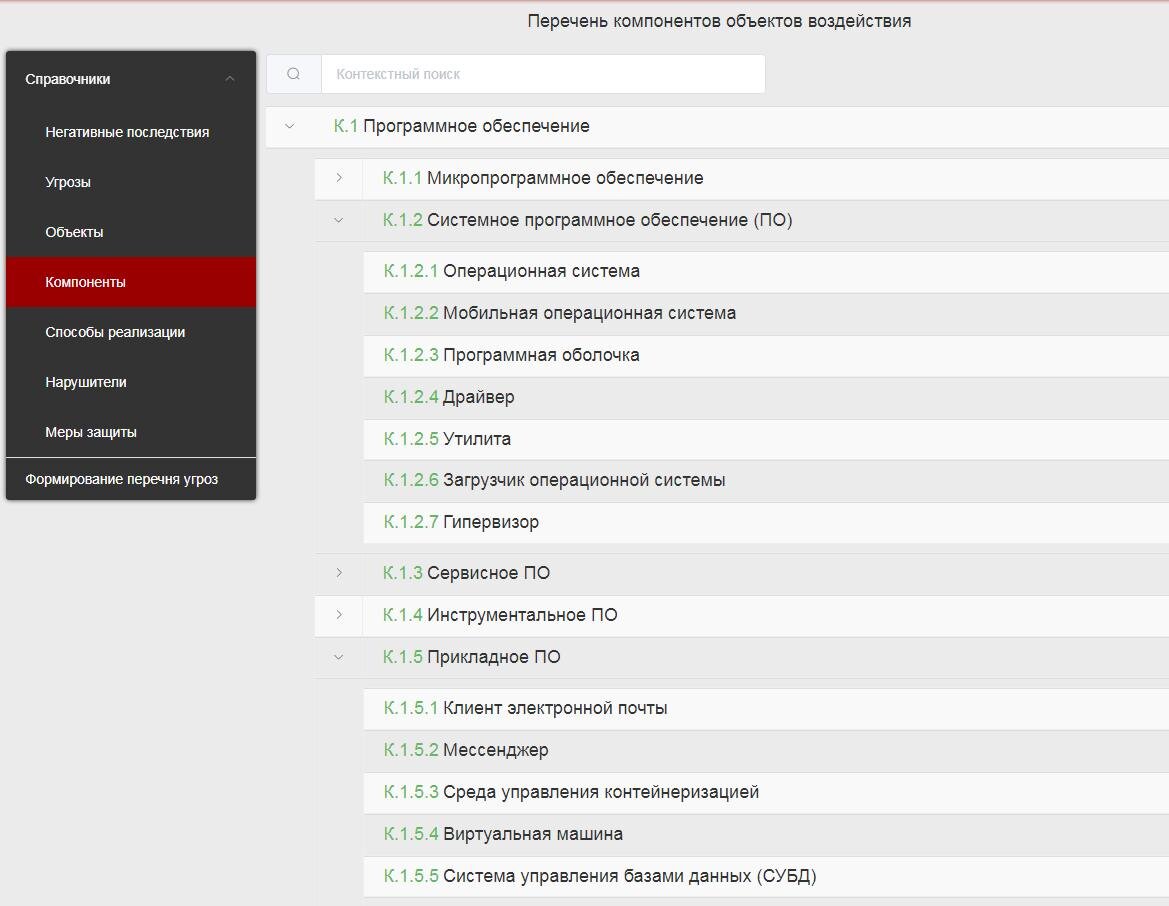Select the Компоненты sidebar item
The width and height of the screenshot is (1169, 906).
pos(85,281)
